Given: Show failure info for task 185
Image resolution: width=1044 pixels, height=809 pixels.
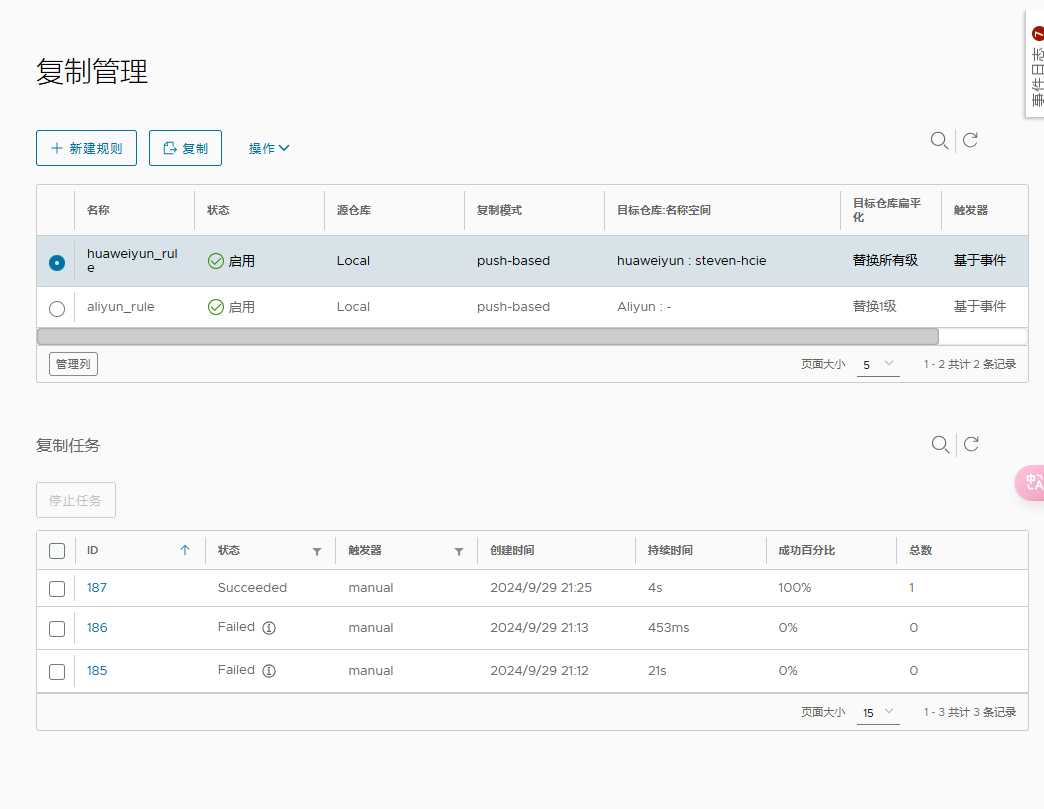Looking at the screenshot, I should (x=269, y=671).
